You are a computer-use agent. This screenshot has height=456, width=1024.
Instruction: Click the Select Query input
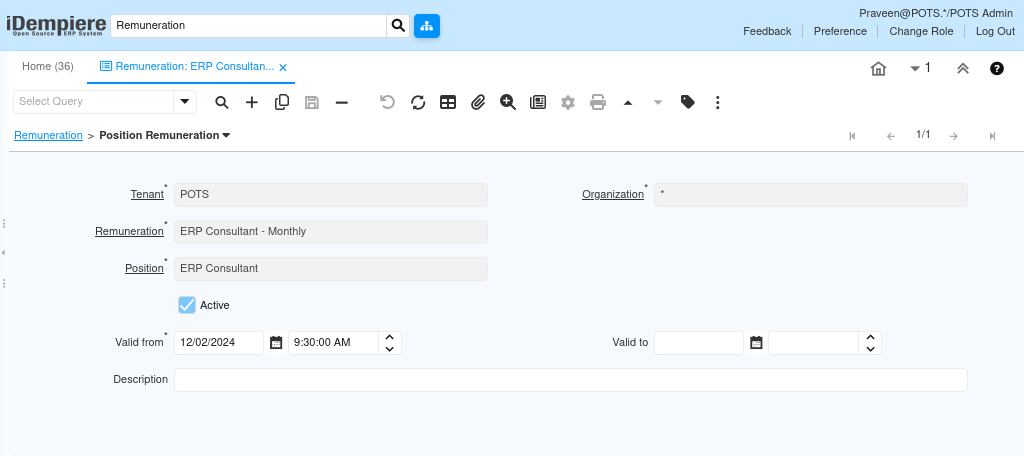(x=94, y=101)
